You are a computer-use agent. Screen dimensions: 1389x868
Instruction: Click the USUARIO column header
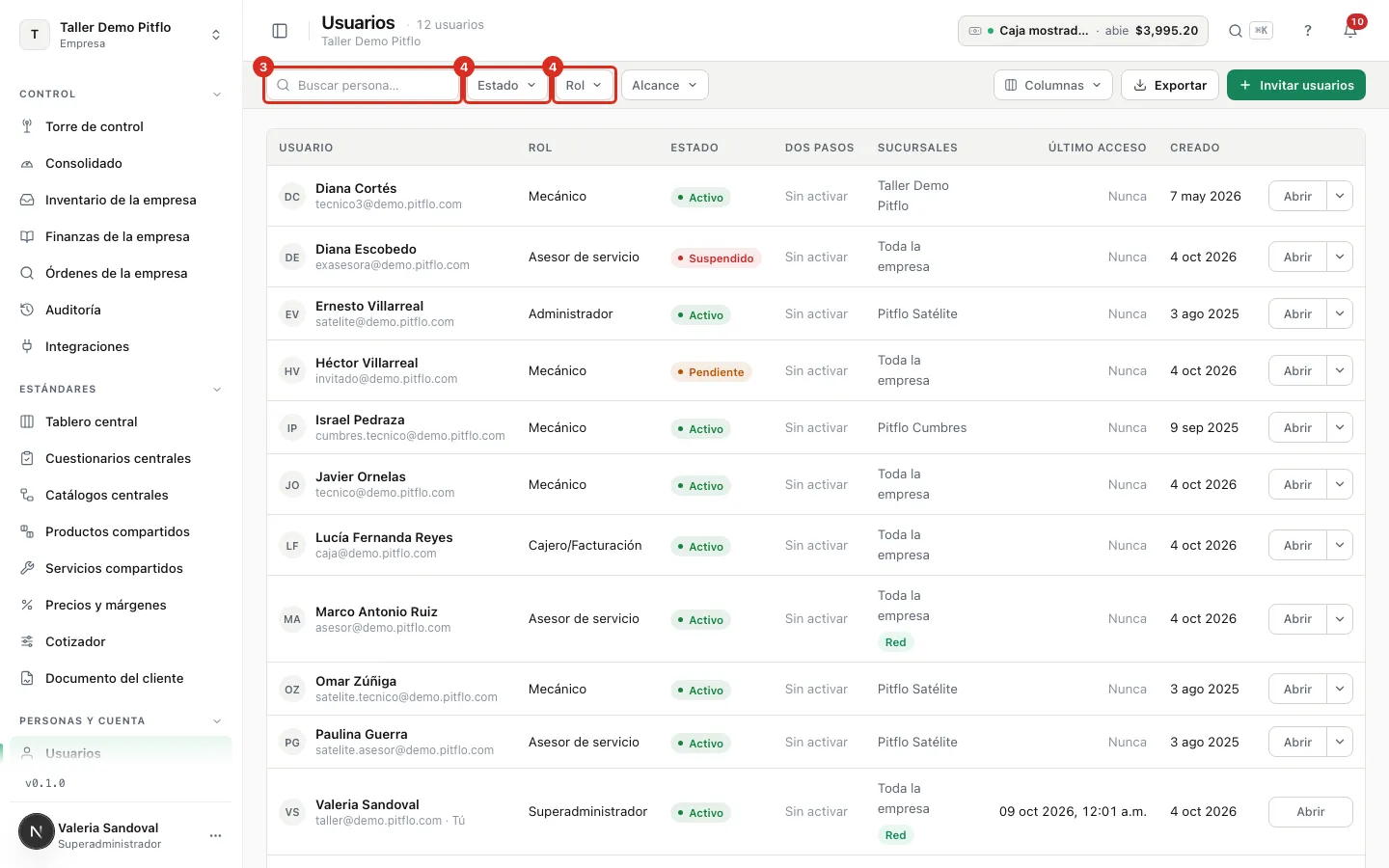click(306, 148)
